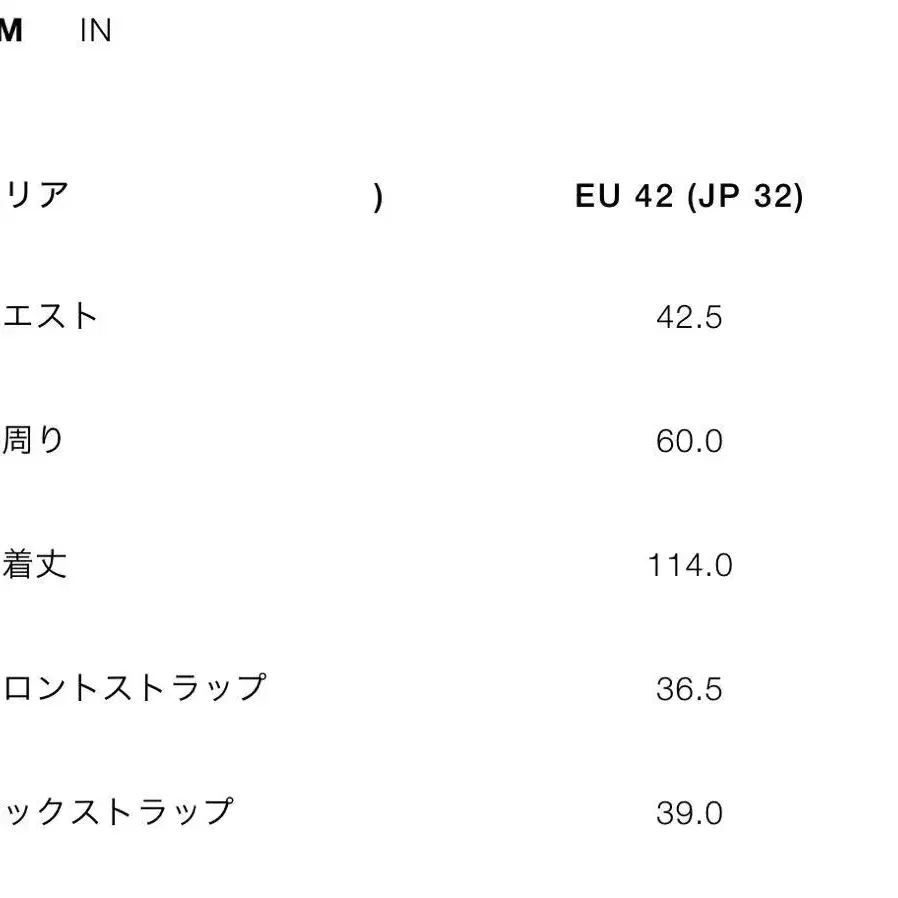The width and height of the screenshot is (898, 898).
Task: Click the エスト waist row label
Action: click(50, 317)
